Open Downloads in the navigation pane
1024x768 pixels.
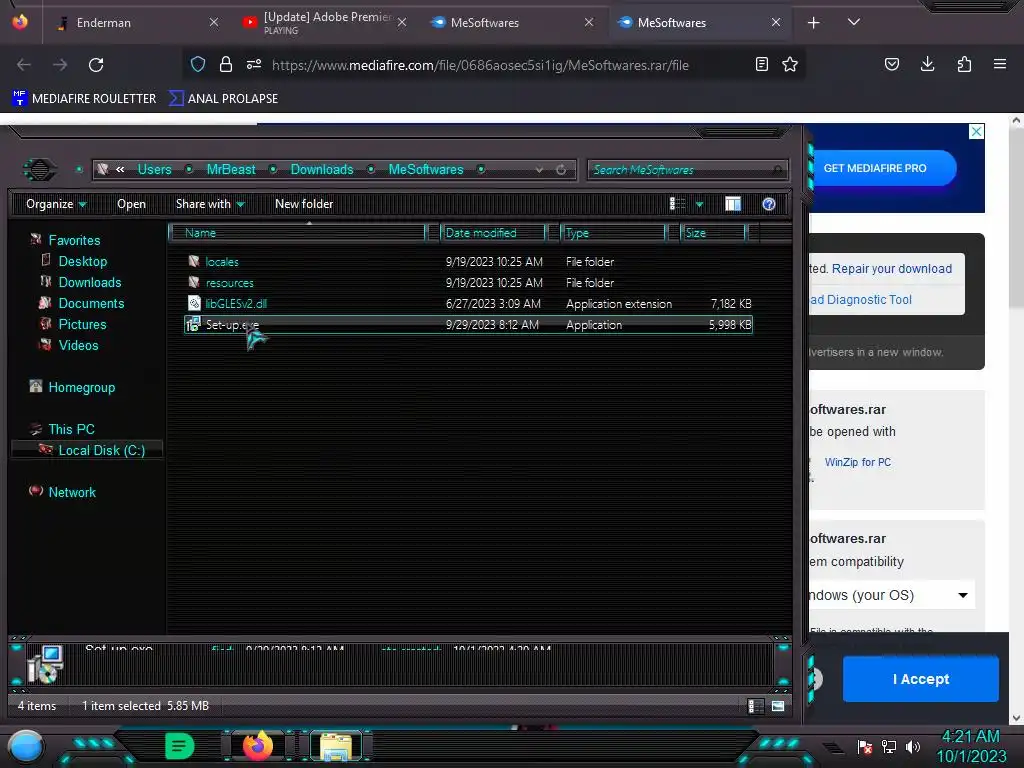point(89,282)
